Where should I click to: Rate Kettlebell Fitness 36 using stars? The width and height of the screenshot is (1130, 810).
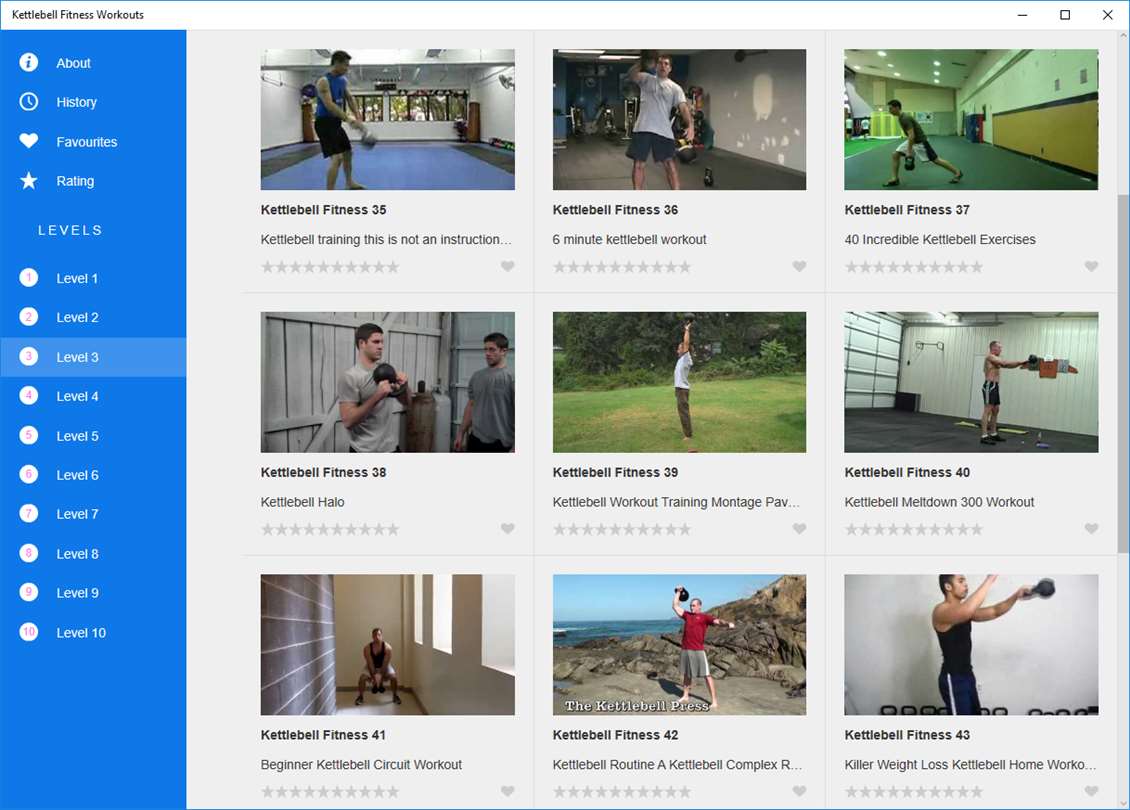[x=622, y=267]
